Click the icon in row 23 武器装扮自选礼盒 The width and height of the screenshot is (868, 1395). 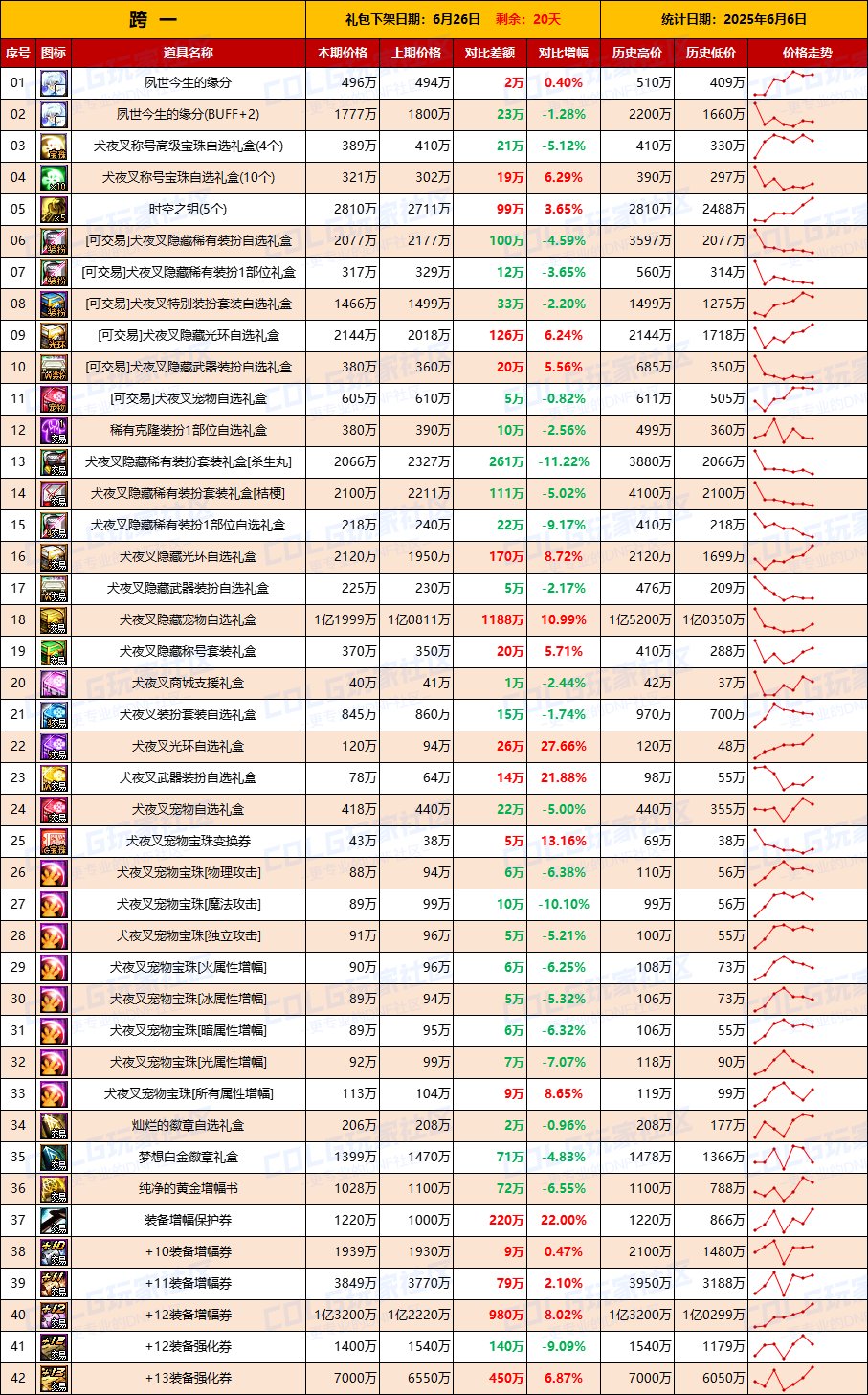click(54, 778)
